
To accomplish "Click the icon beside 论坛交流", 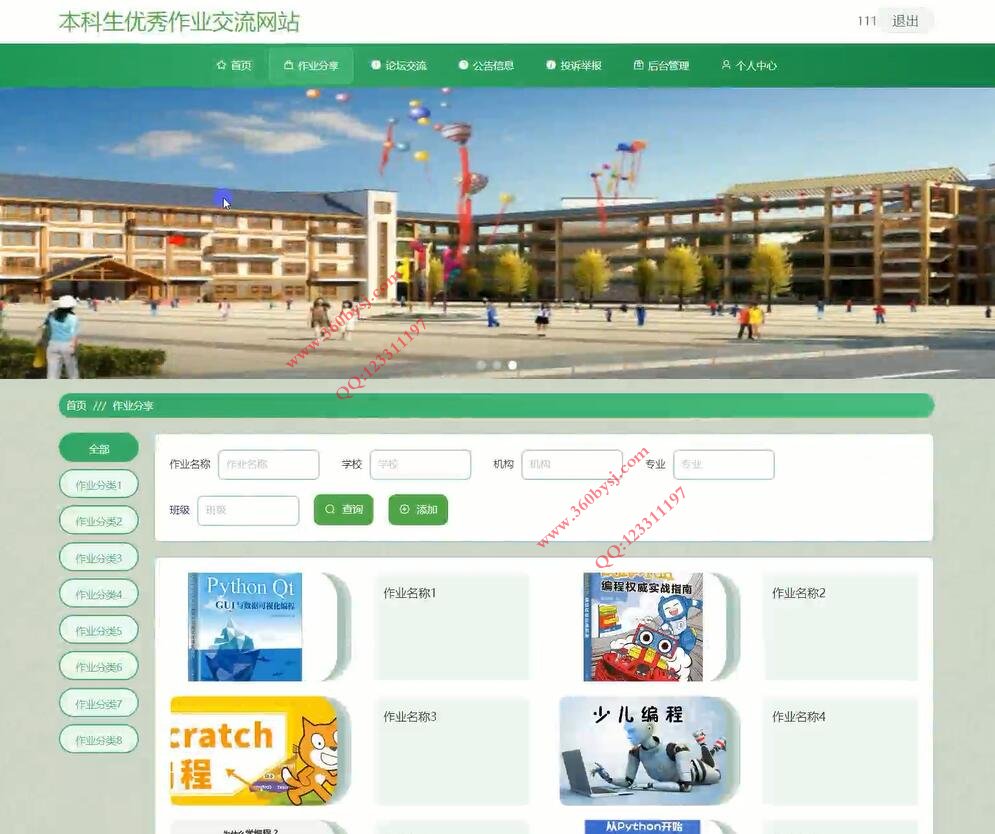I will pyautogui.click(x=376, y=65).
